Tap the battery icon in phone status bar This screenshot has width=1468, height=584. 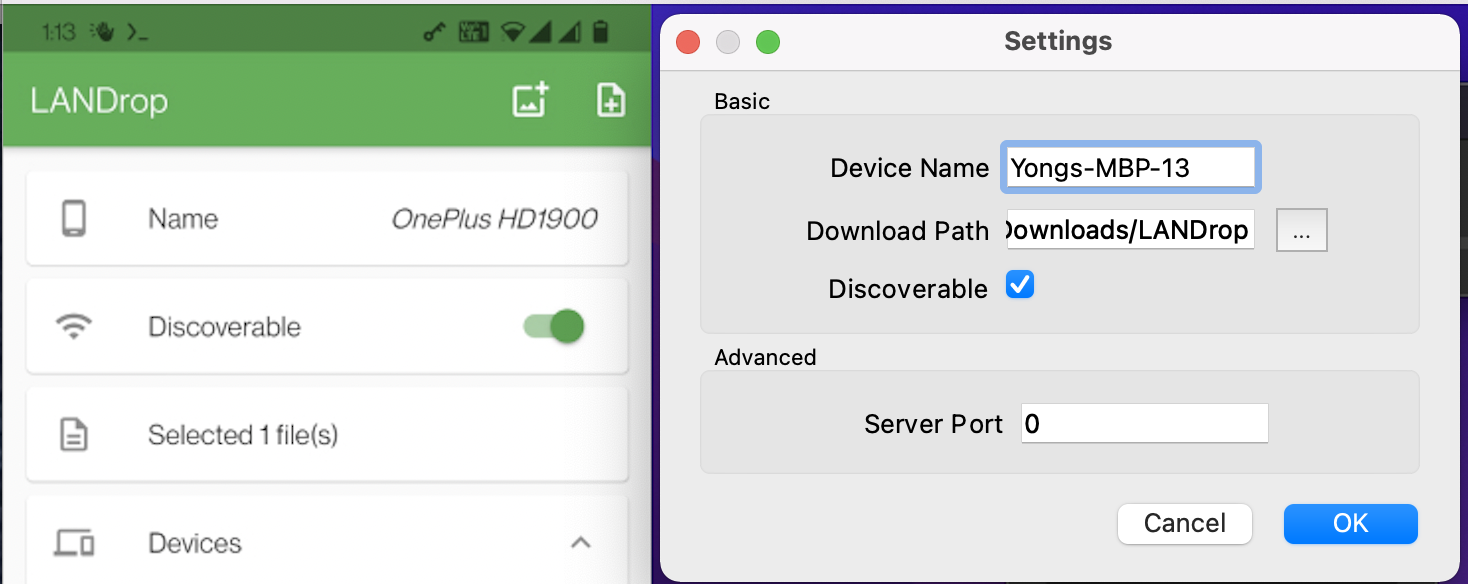click(x=600, y=32)
